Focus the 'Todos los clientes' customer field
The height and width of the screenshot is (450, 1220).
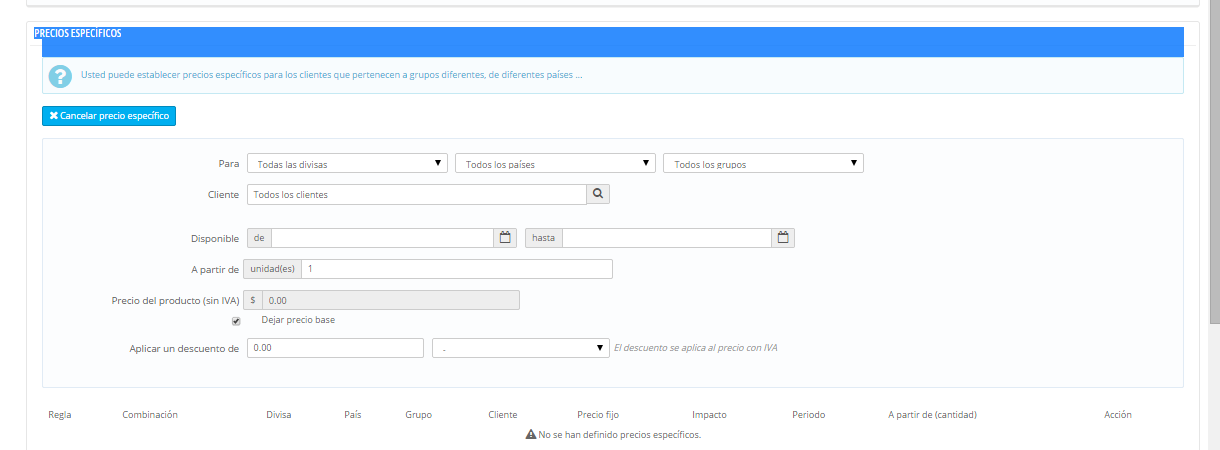coord(416,194)
